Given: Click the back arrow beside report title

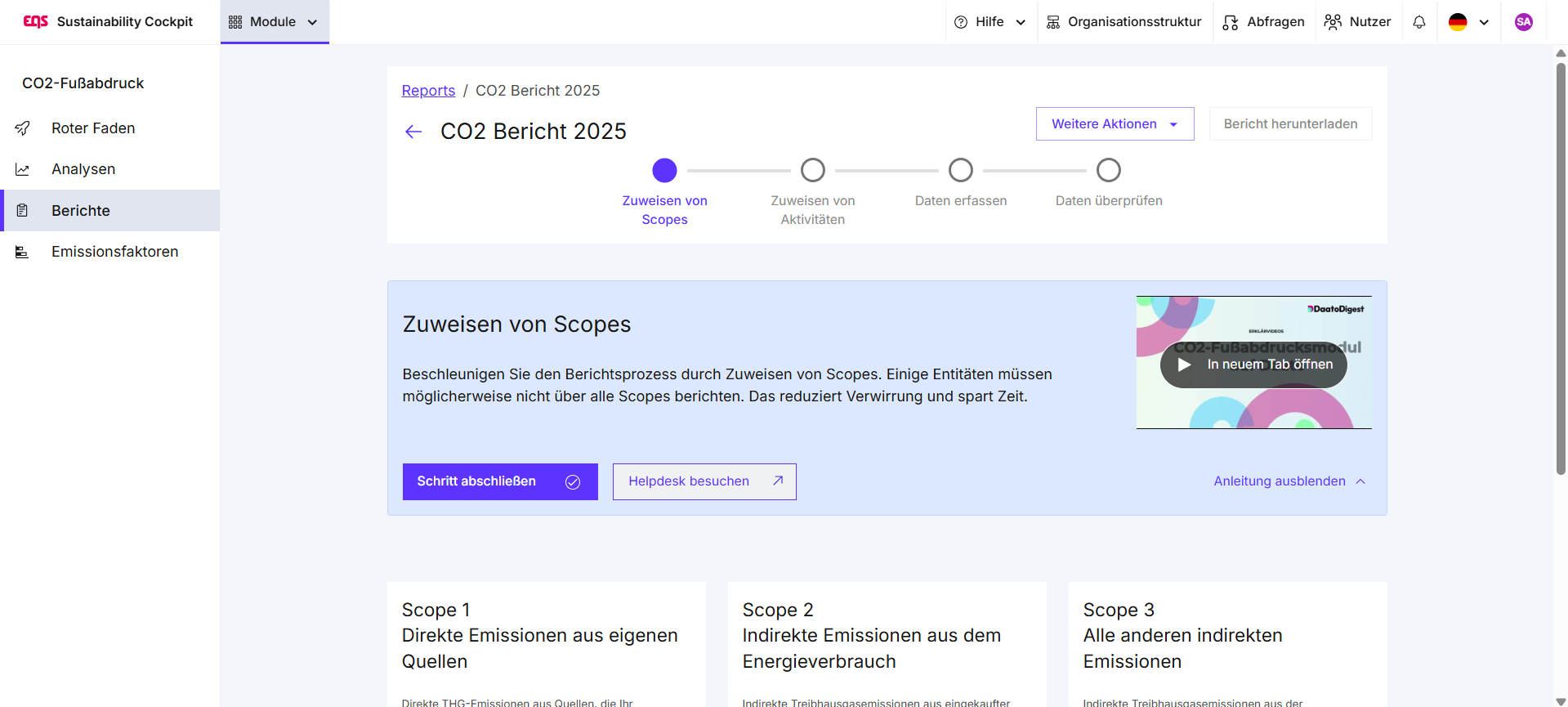Looking at the screenshot, I should point(413,132).
